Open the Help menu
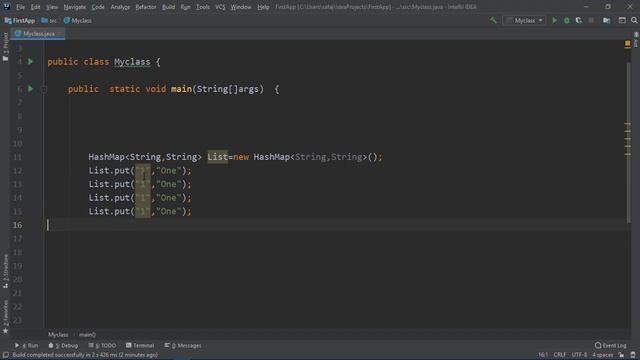 coord(263,7)
